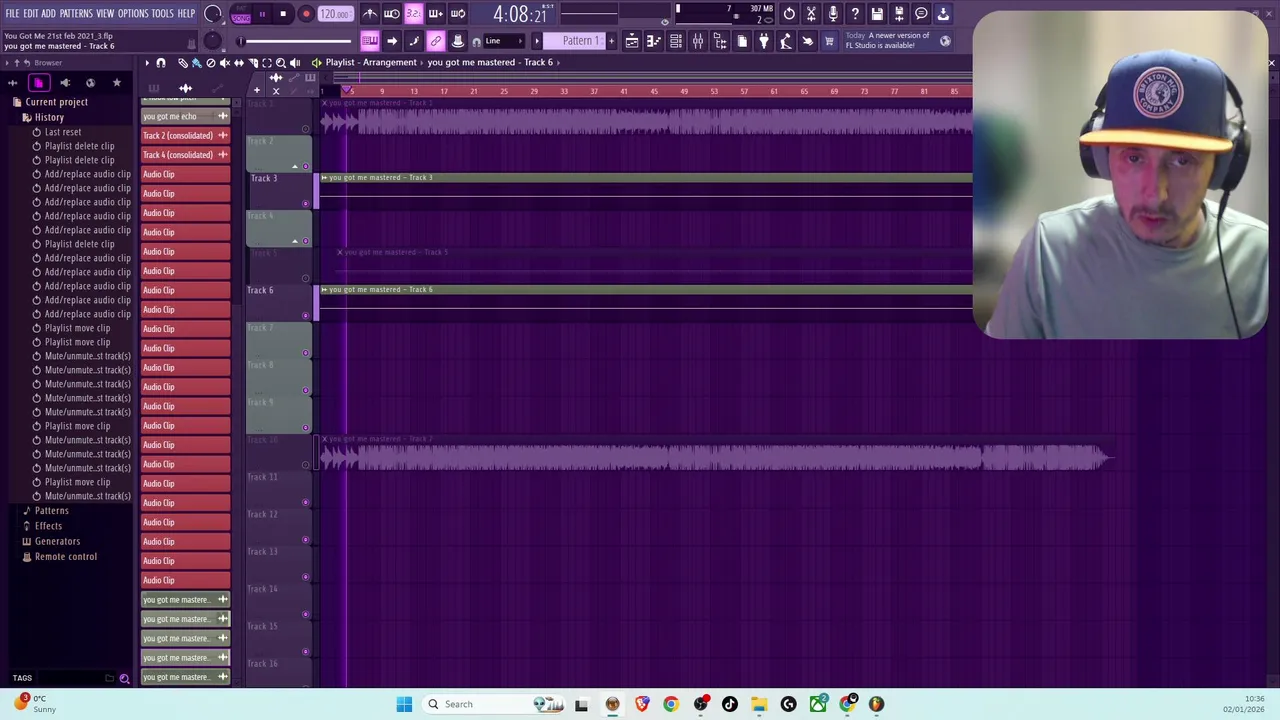The width and height of the screenshot is (1280, 720).
Task: Click the playlist snap magnet icon
Action: [161, 63]
